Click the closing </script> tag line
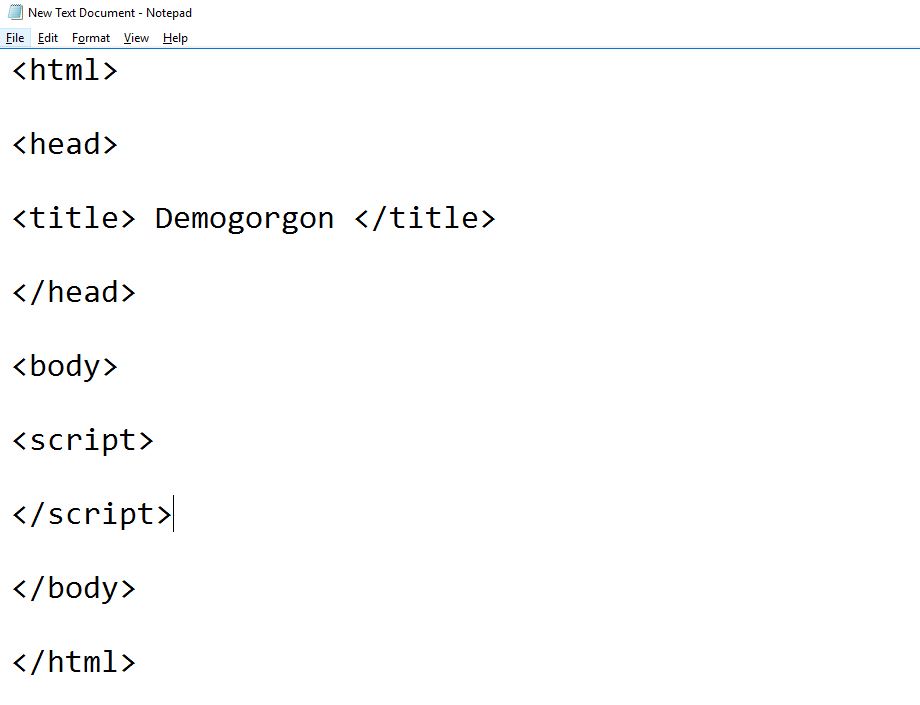Image resolution: width=920 pixels, height=705 pixels. point(92,515)
